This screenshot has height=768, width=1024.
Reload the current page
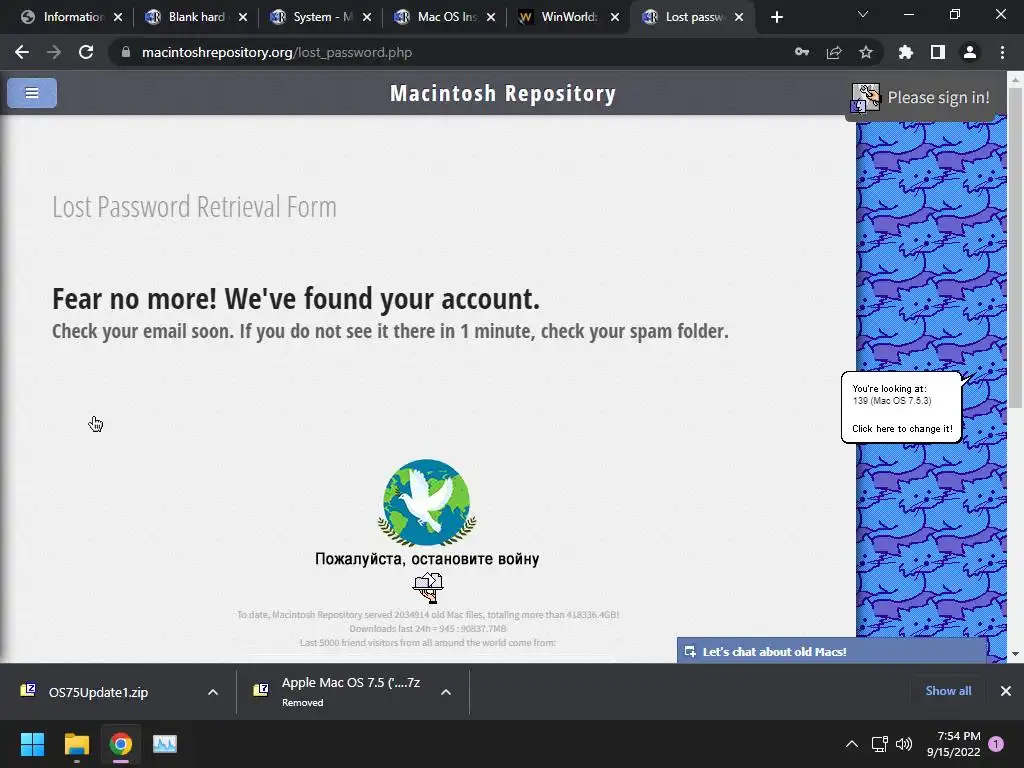[x=86, y=52]
